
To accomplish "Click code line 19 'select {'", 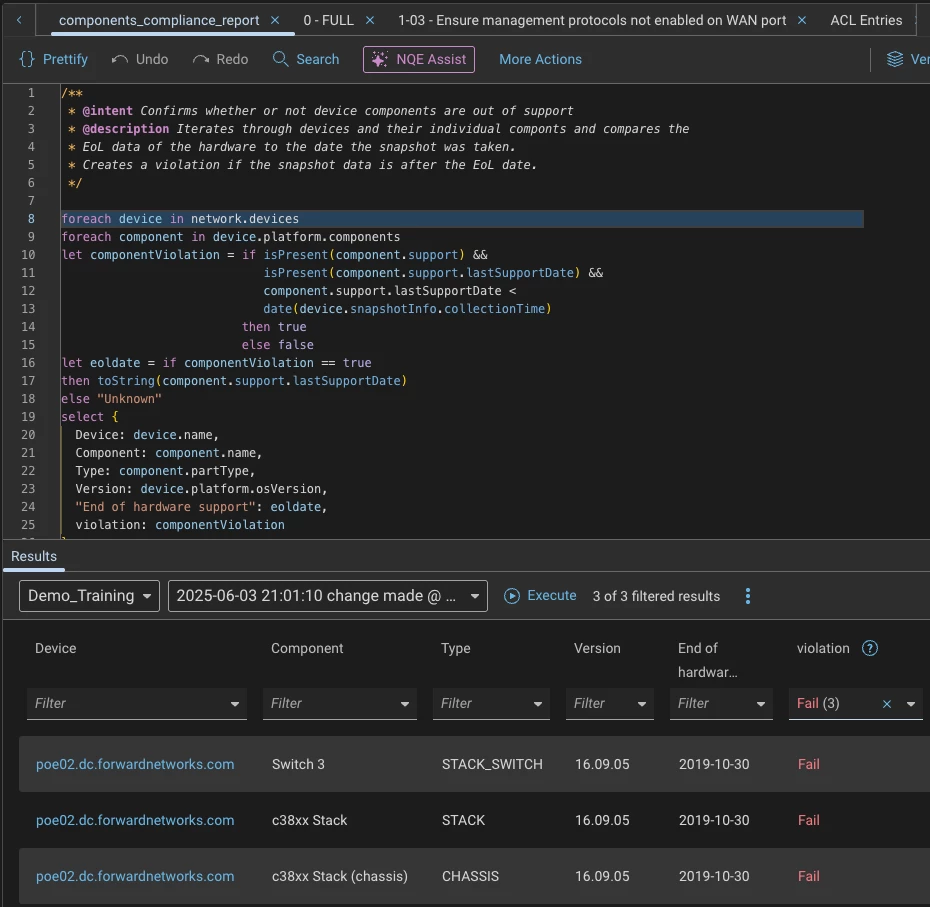I will 90,416.
